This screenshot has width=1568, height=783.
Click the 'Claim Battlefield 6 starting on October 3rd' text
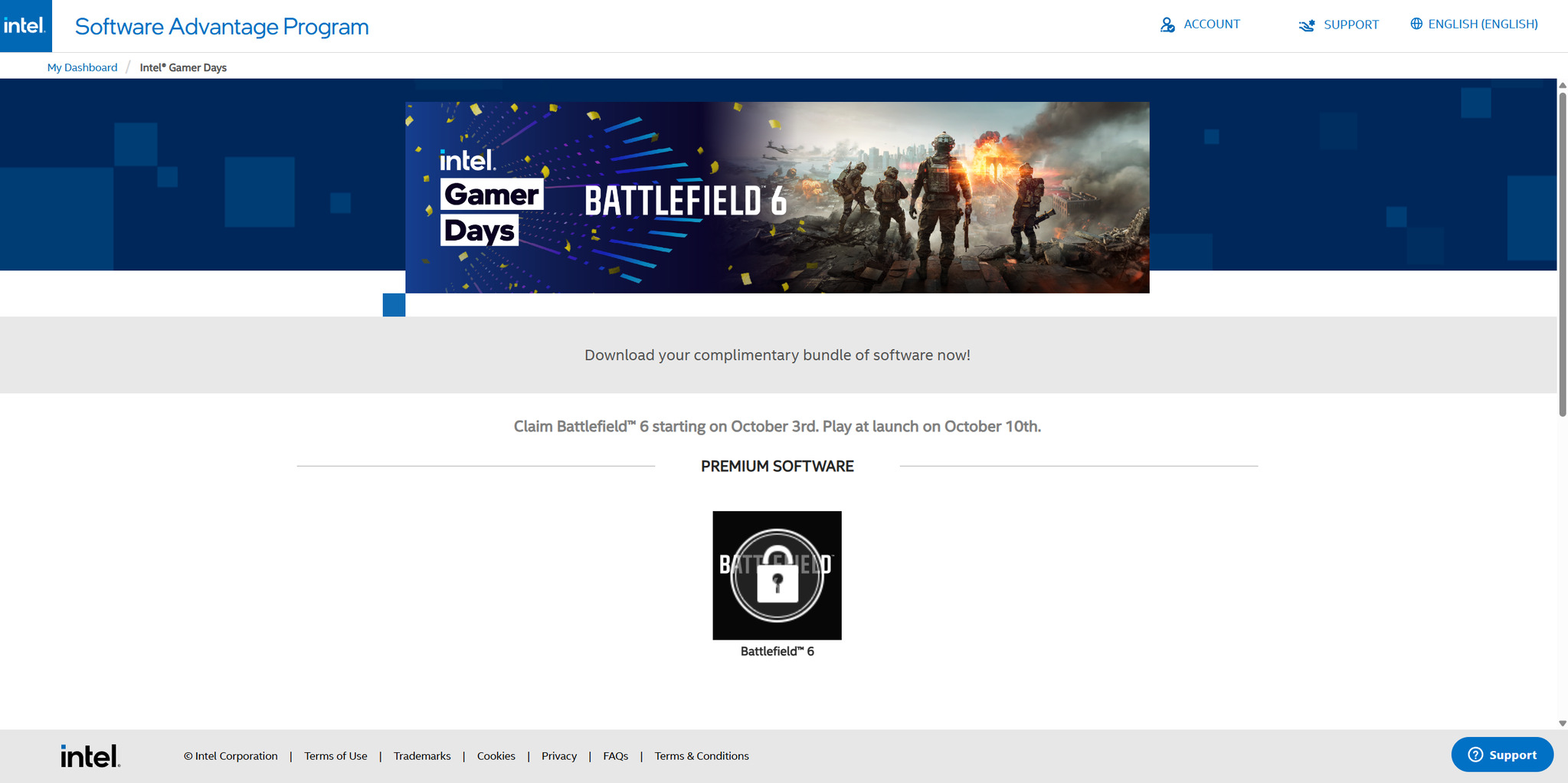777,427
